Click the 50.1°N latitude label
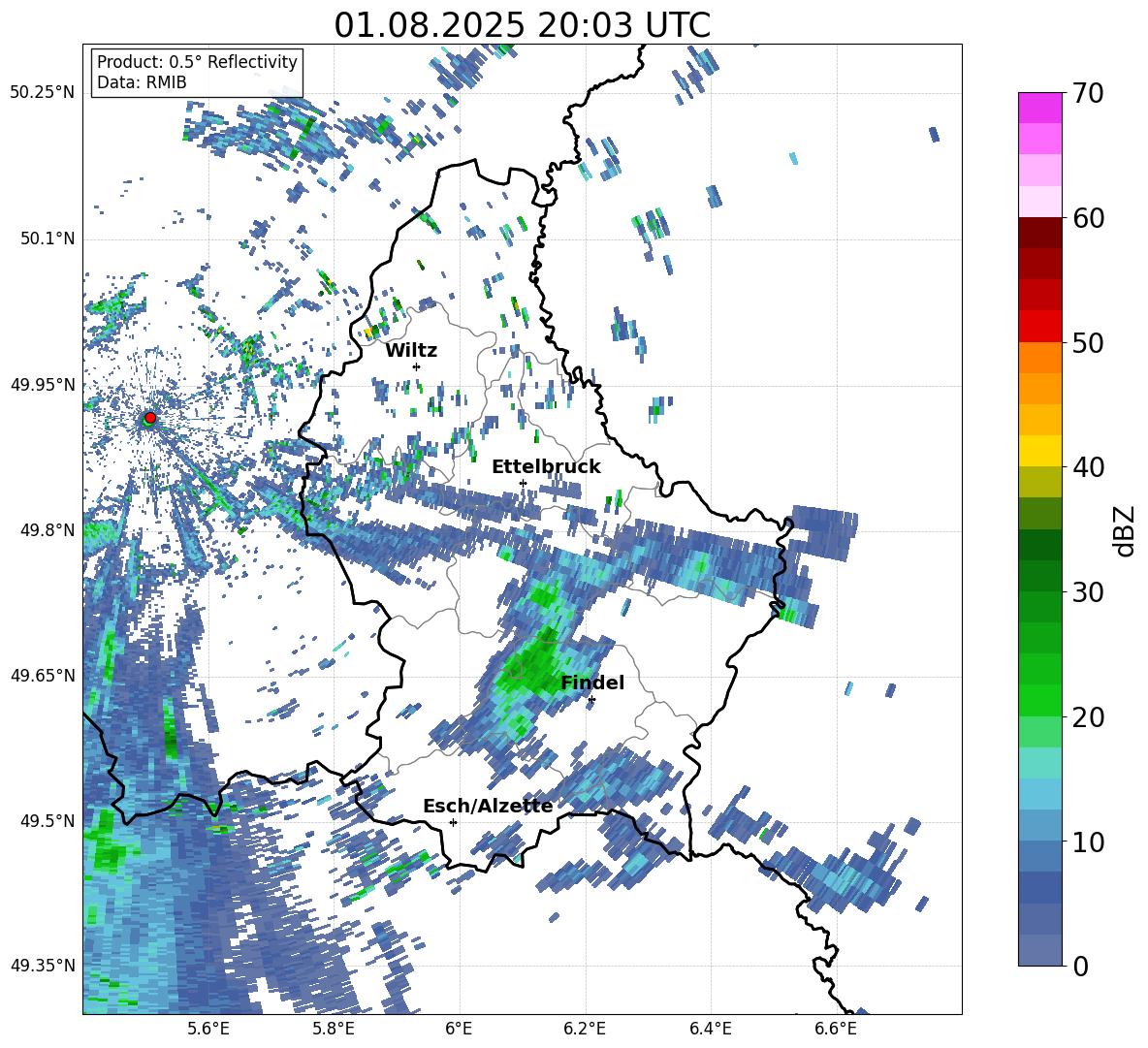1148x1048 pixels. pyautogui.click(x=48, y=239)
